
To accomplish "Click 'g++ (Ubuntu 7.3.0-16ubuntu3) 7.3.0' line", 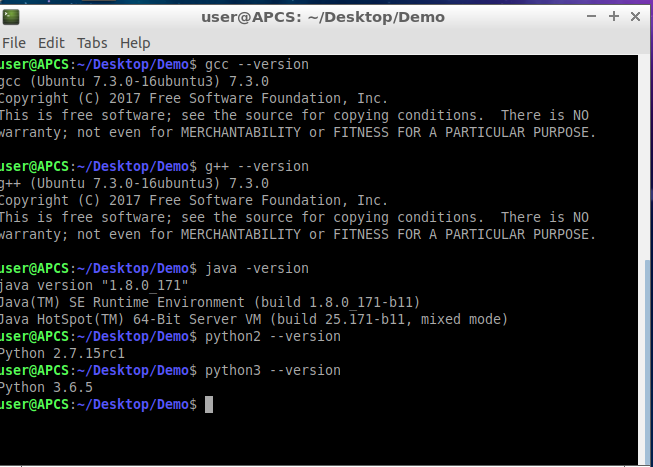I will pos(134,183).
